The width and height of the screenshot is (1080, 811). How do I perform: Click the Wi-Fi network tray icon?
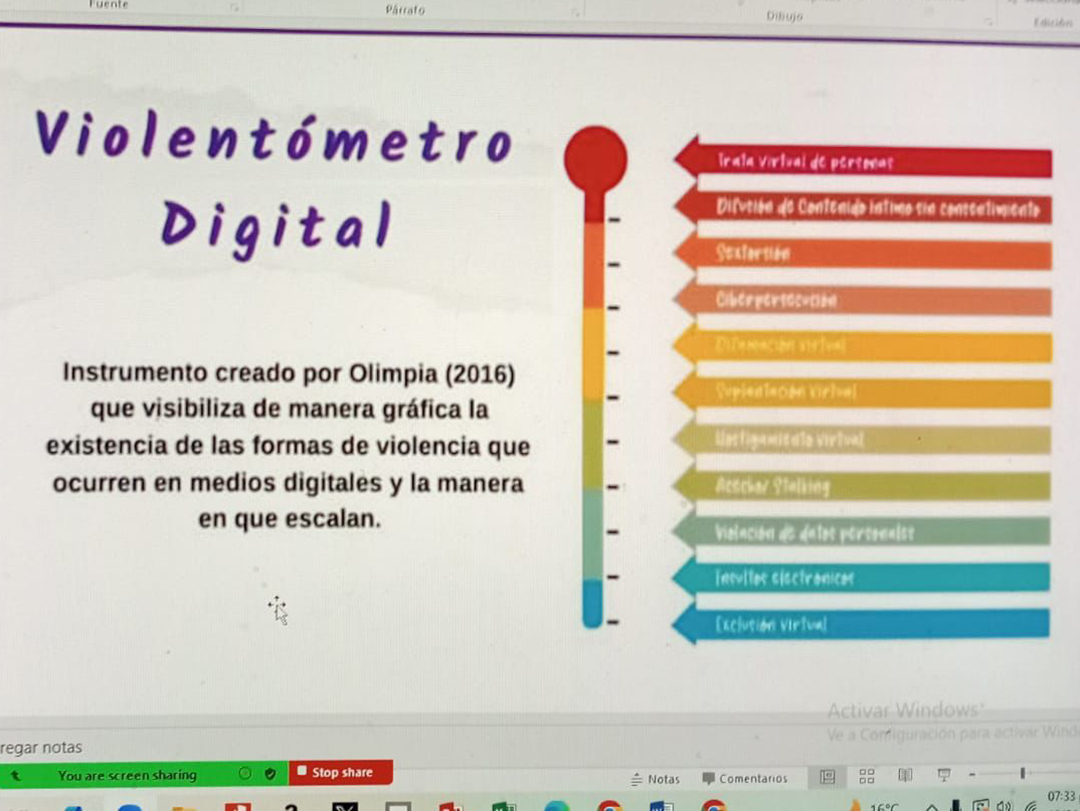click(x=1030, y=806)
